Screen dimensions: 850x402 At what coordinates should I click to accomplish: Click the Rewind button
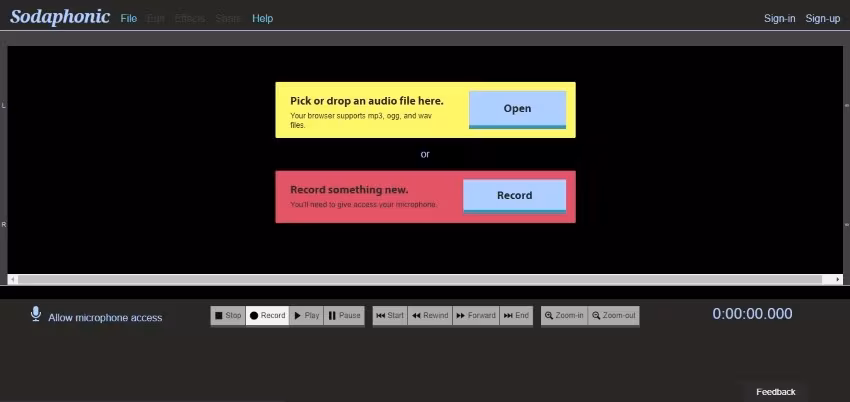coord(430,315)
